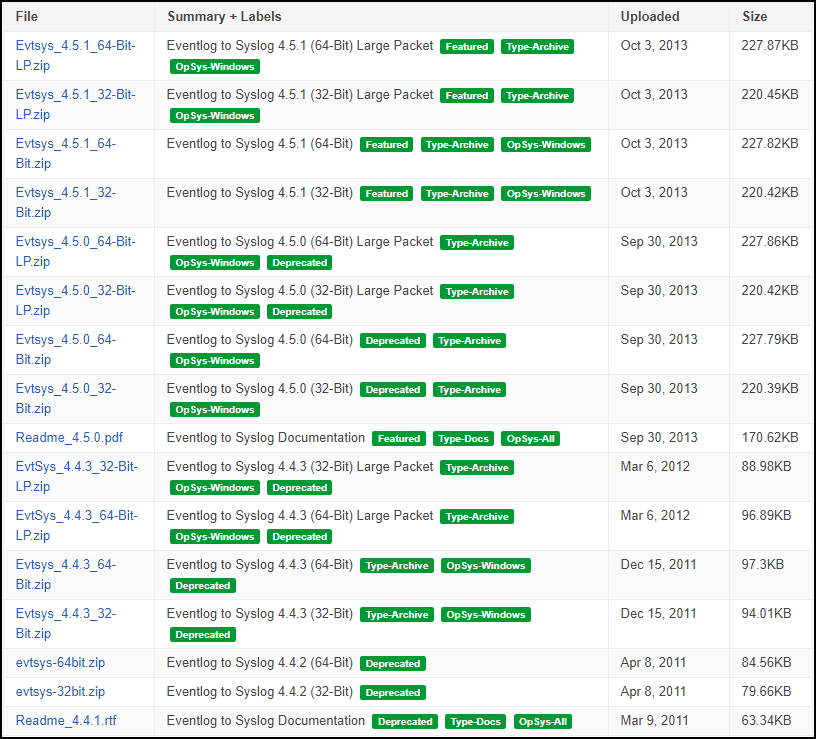Download Evtsys_4.5.0_32-Bit.zip file
This screenshot has height=739, width=816.
pos(66,398)
